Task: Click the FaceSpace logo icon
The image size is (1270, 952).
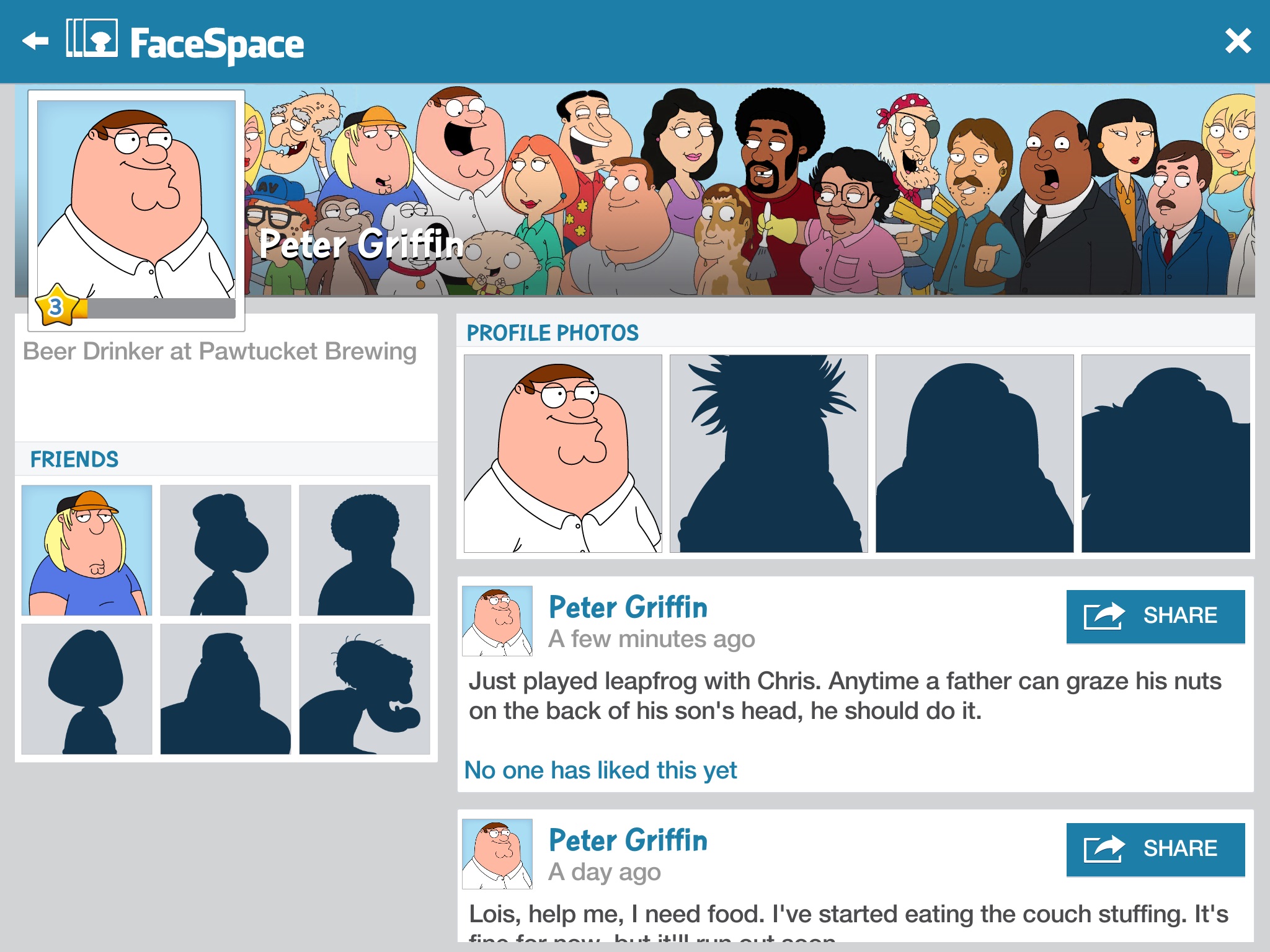Action: tap(92, 38)
